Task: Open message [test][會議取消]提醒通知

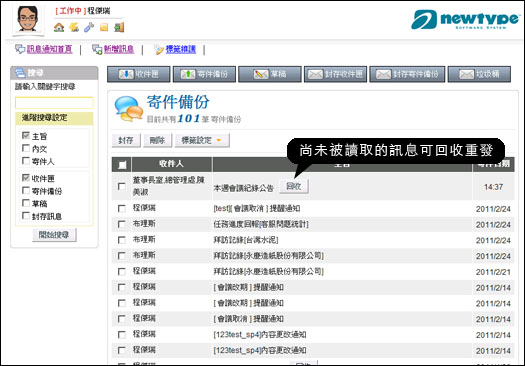Action: pos(257,209)
